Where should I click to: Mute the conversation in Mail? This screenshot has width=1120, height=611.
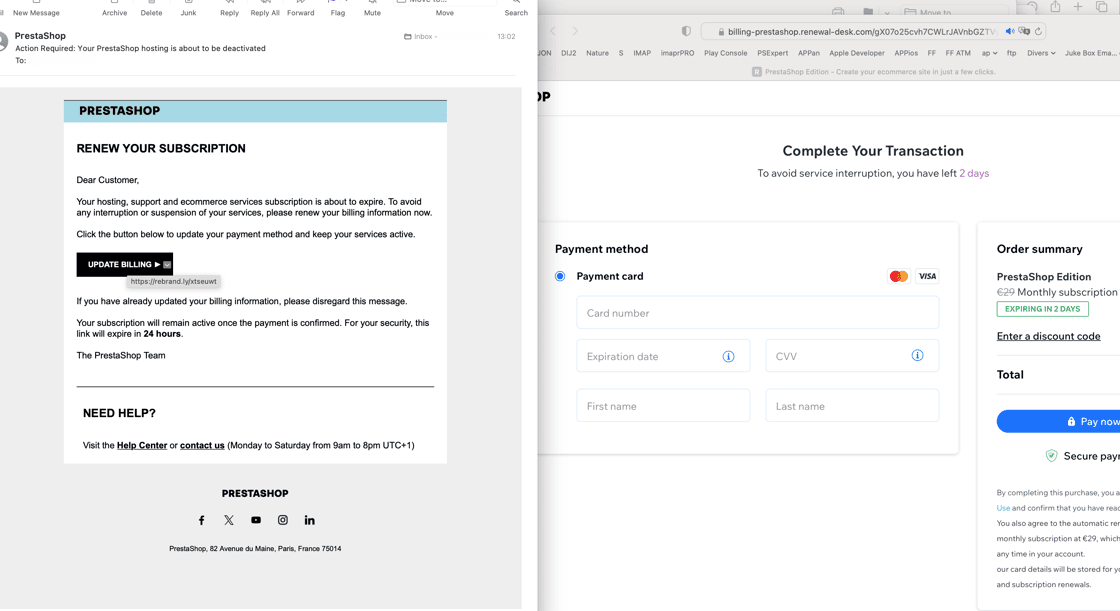click(x=372, y=9)
